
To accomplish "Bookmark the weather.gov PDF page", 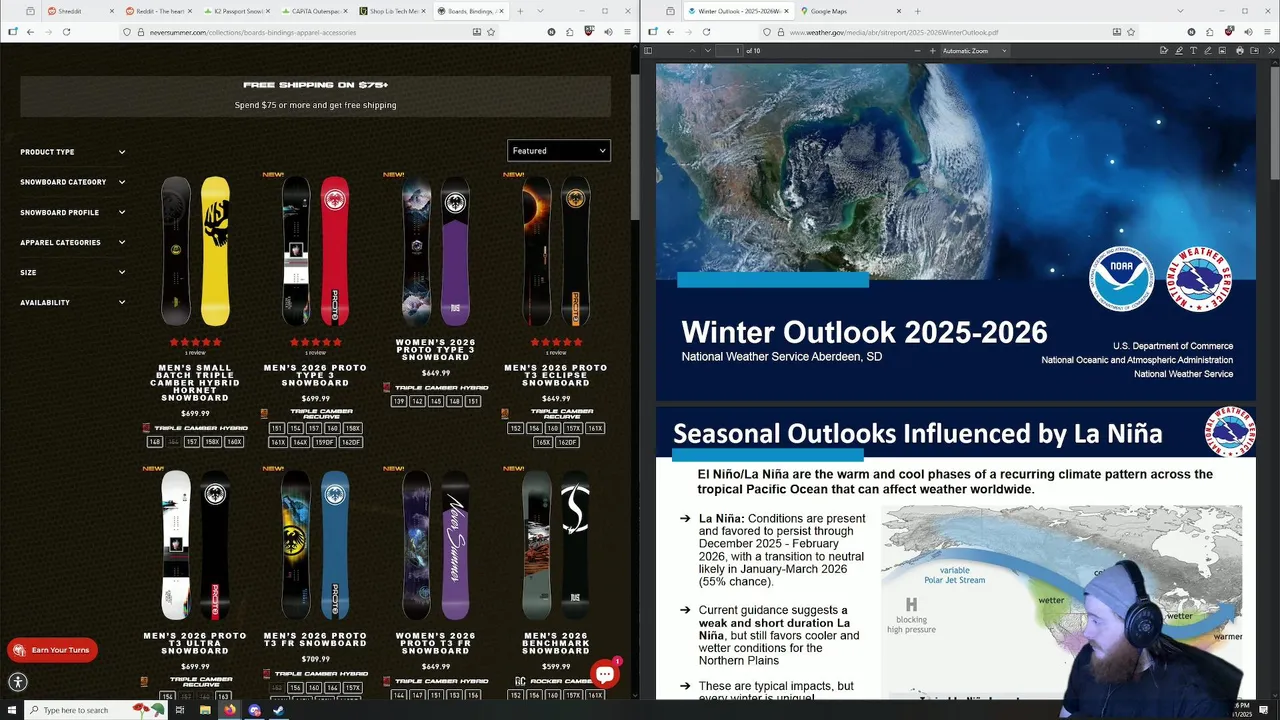I will 1132,32.
